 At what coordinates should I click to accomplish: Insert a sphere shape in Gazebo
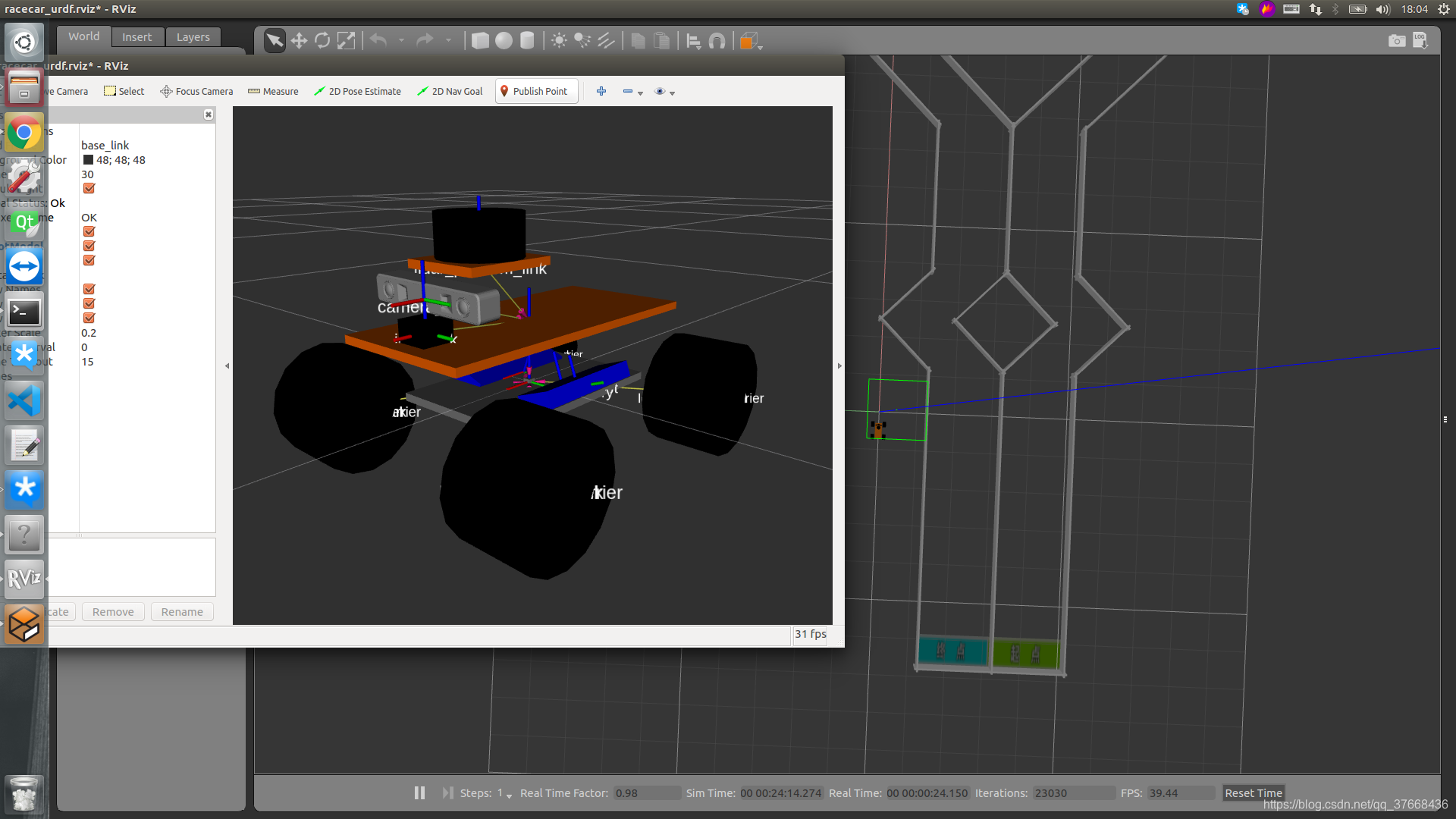[x=504, y=41]
